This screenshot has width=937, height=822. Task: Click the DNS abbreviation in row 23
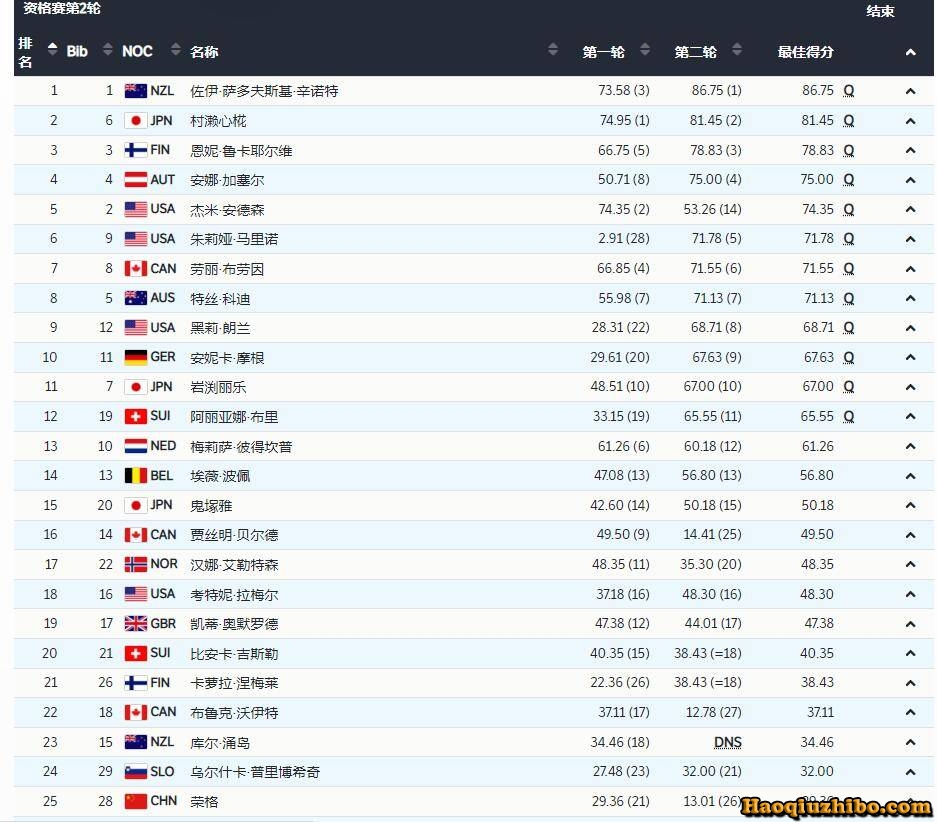click(x=727, y=742)
